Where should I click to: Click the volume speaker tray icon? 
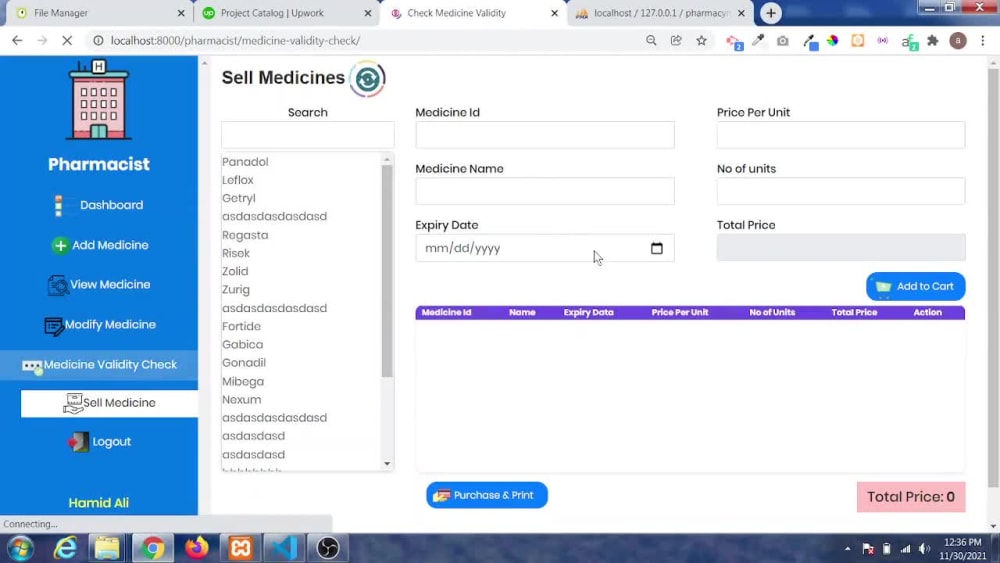tap(925, 548)
